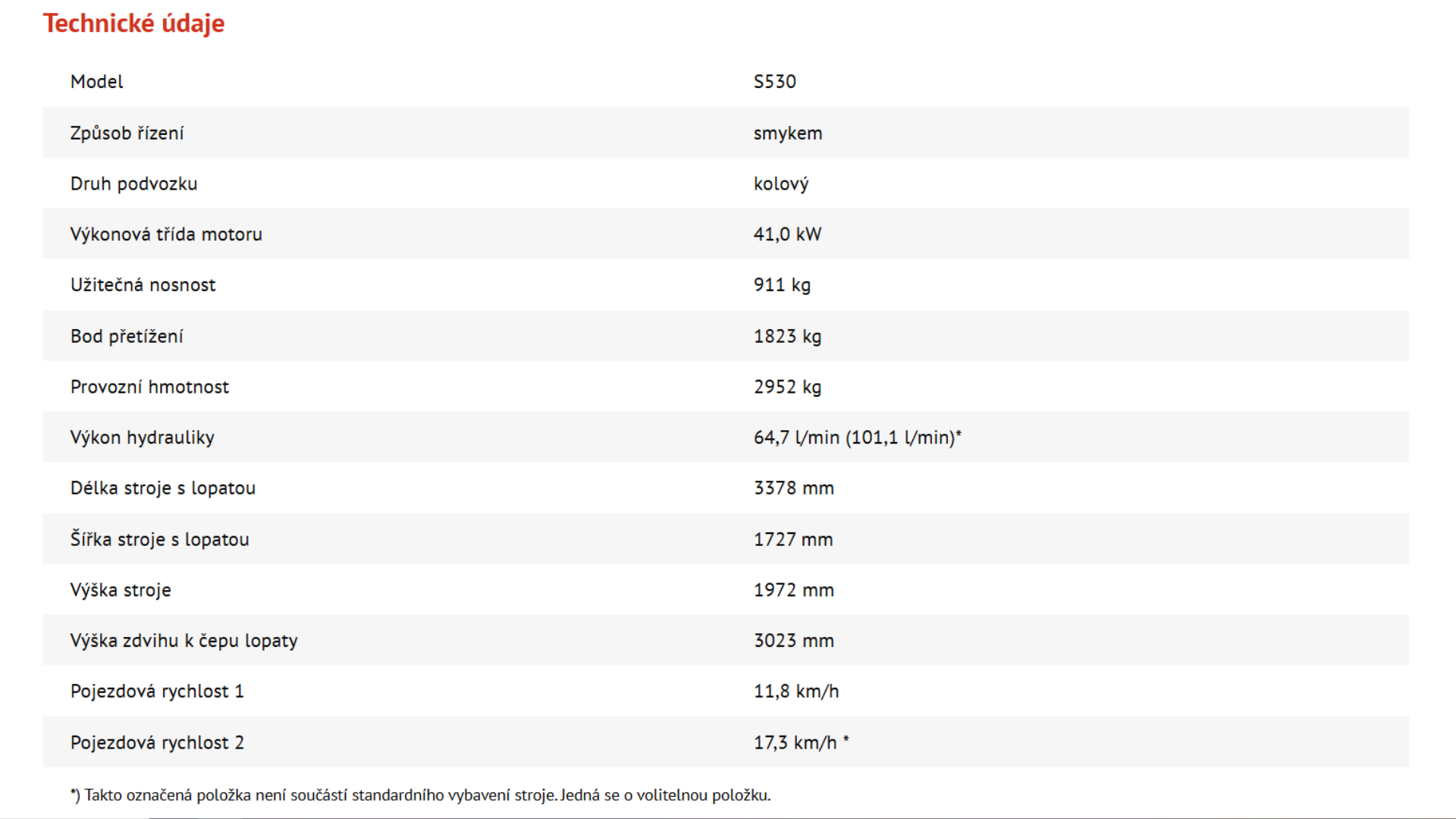The image size is (1456, 819).
Task: Click the 'Výkon hydrauliky' label
Action: point(142,438)
